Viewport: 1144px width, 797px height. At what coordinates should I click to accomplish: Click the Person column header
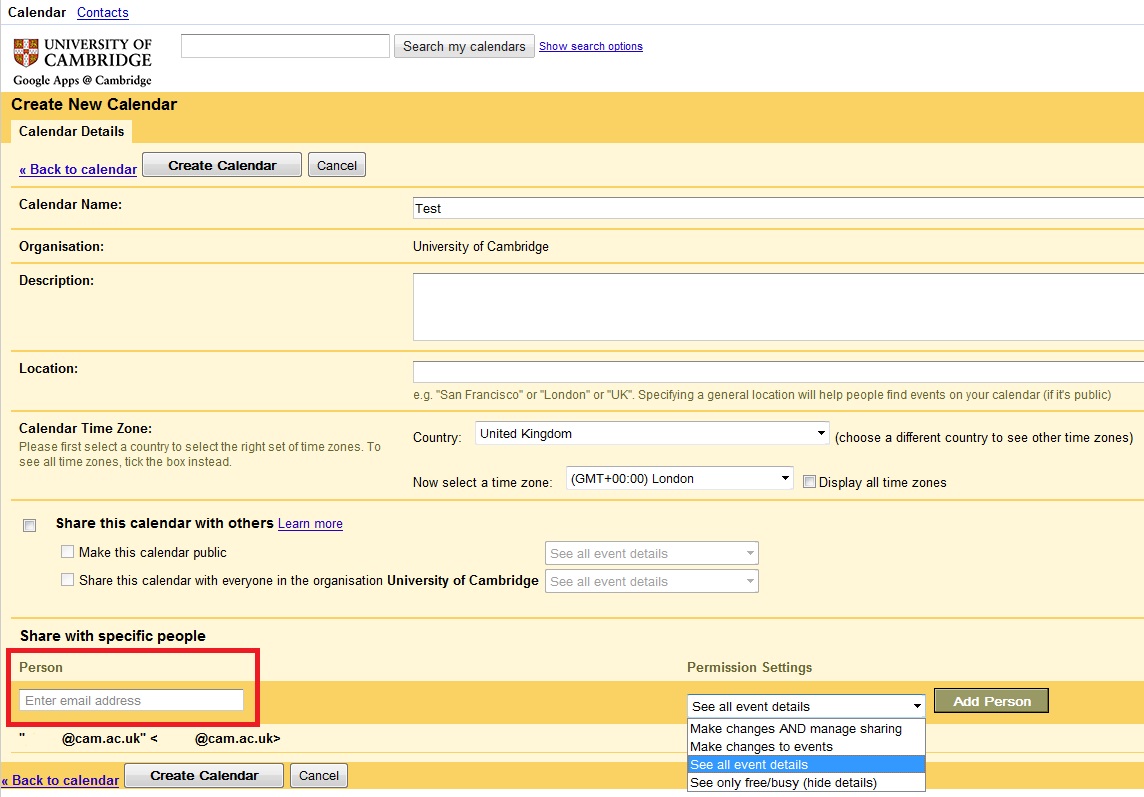pos(41,667)
